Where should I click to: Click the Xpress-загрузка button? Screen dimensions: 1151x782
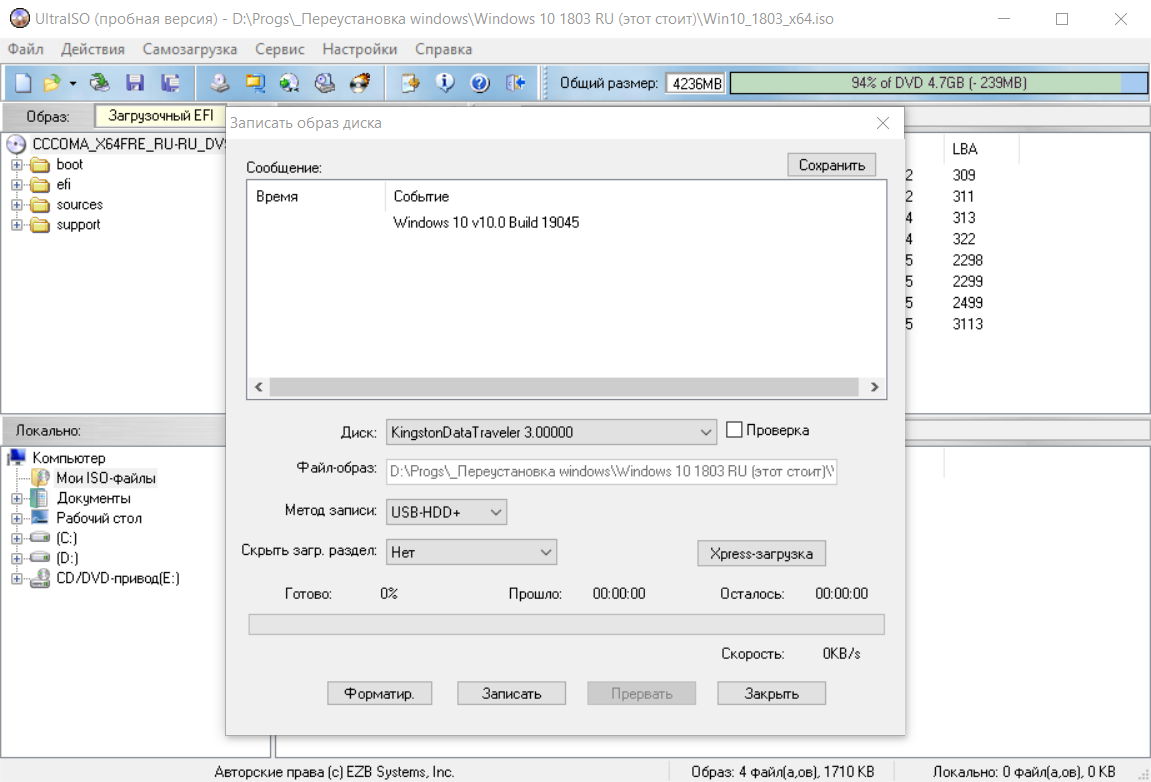[x=761, y=554]
